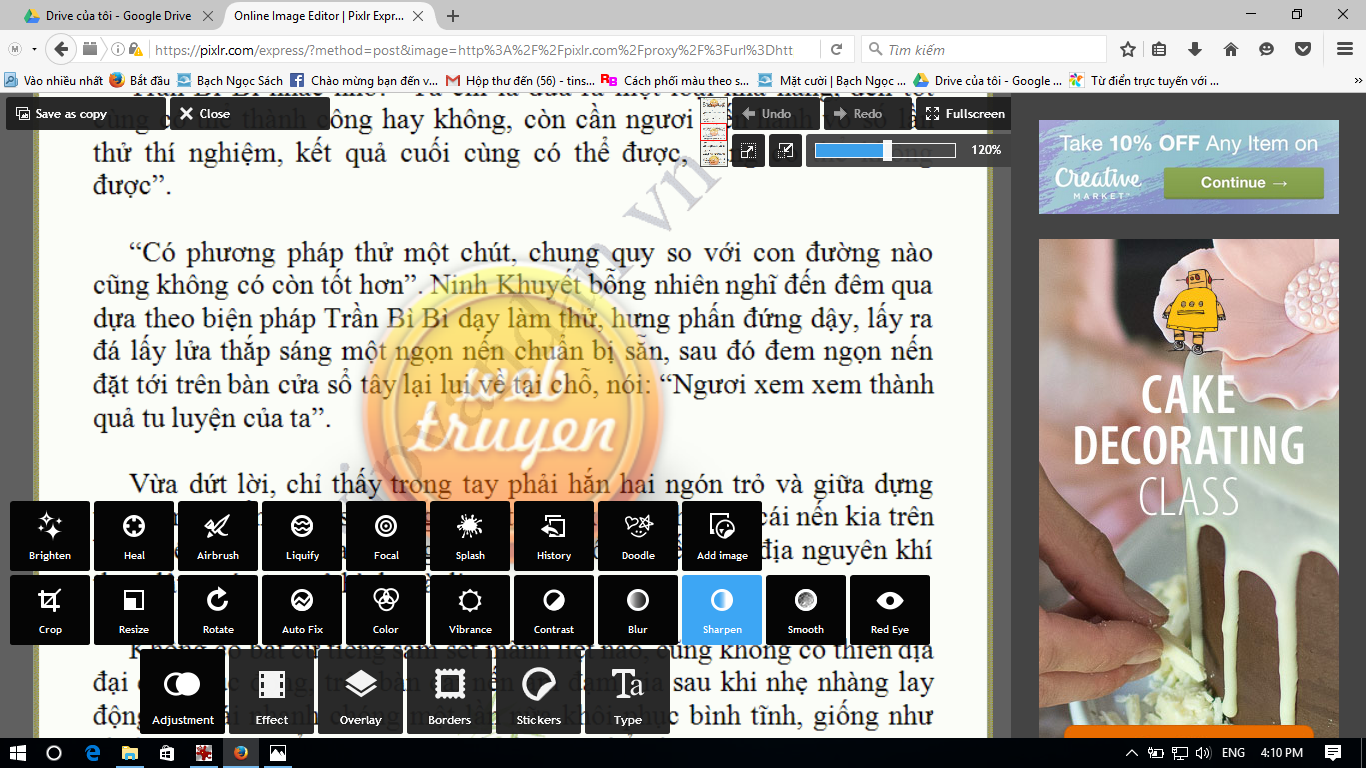Select the Heal tool
Image resolution: width=1366 pixels, height=768 pixels.
click(134, 535)
